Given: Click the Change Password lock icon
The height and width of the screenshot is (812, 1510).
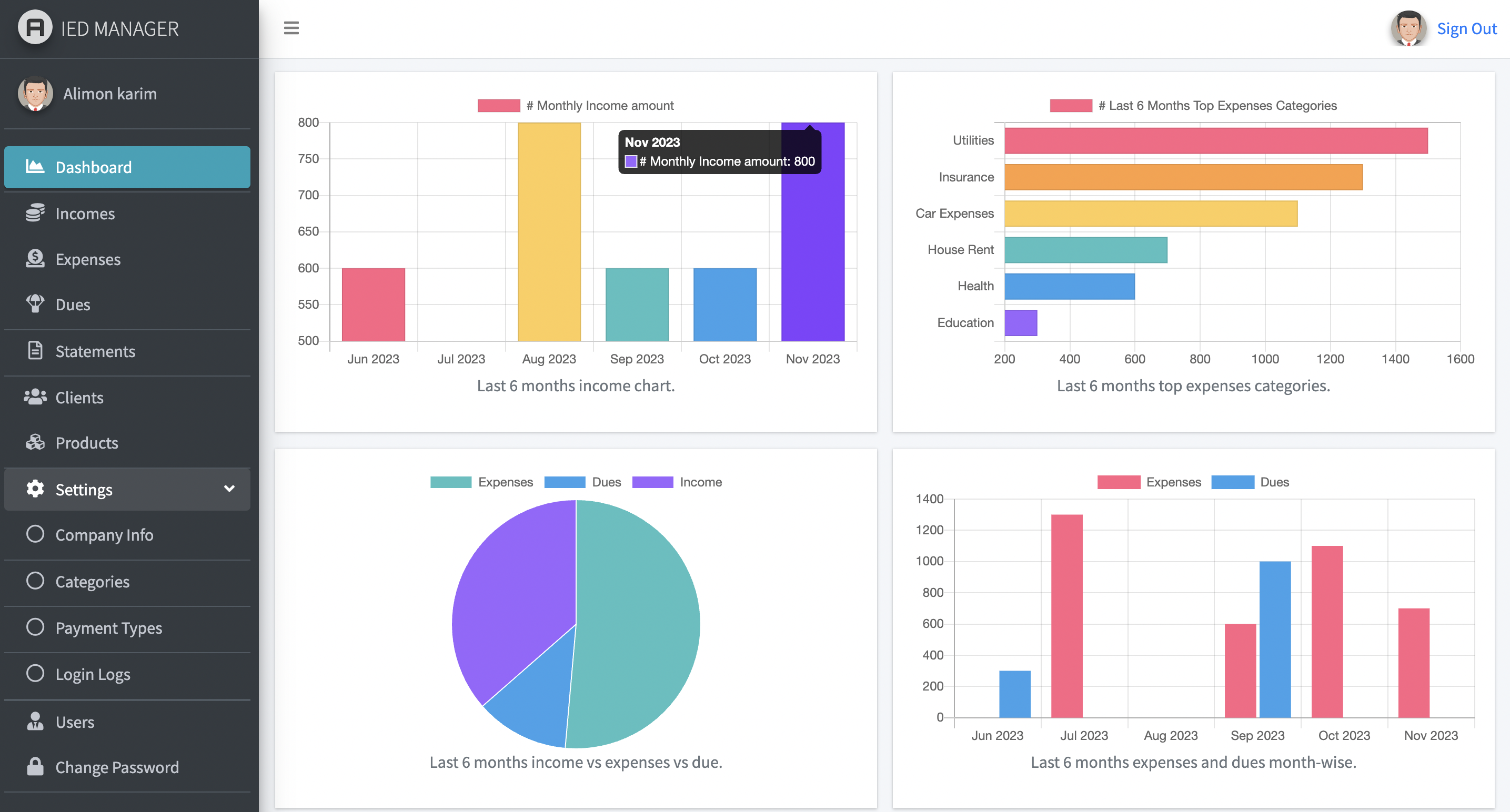Looking at the screenshot, I should (x=35, y=766).
